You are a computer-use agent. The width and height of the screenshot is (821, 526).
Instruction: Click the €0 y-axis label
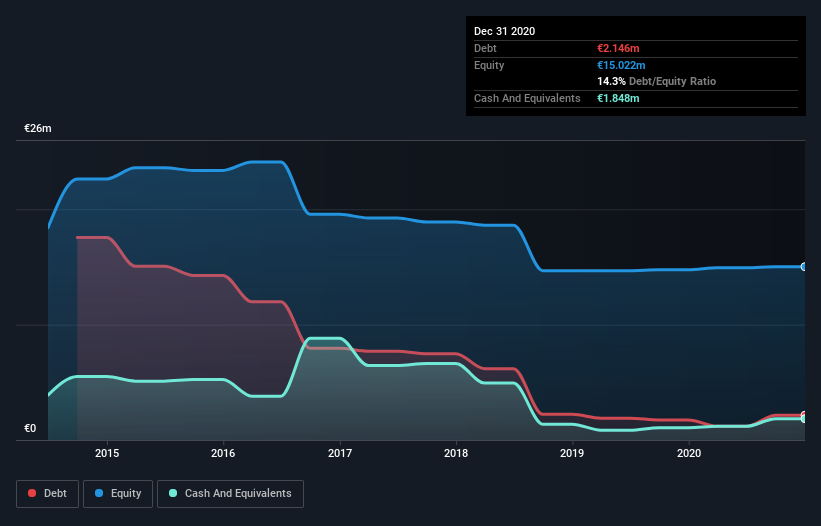tap(30, 428)
